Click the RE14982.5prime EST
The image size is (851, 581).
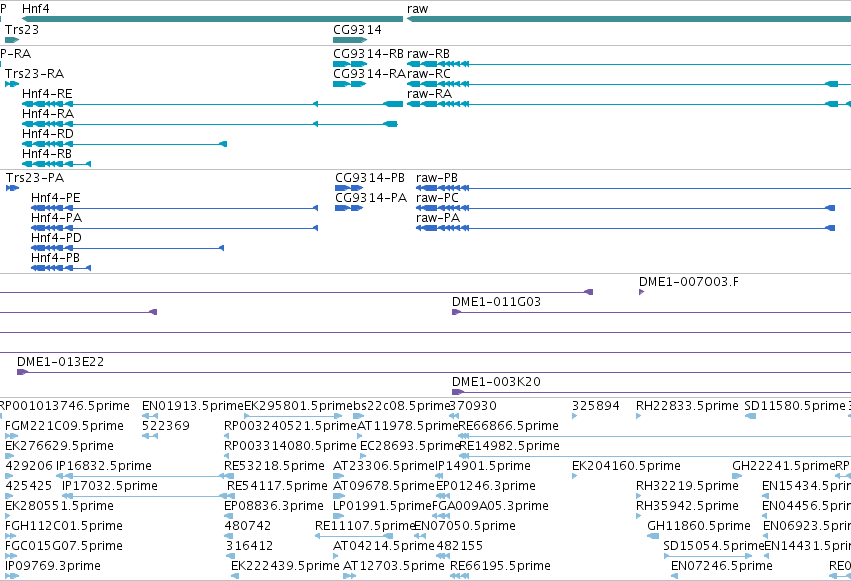click(509, 446)
